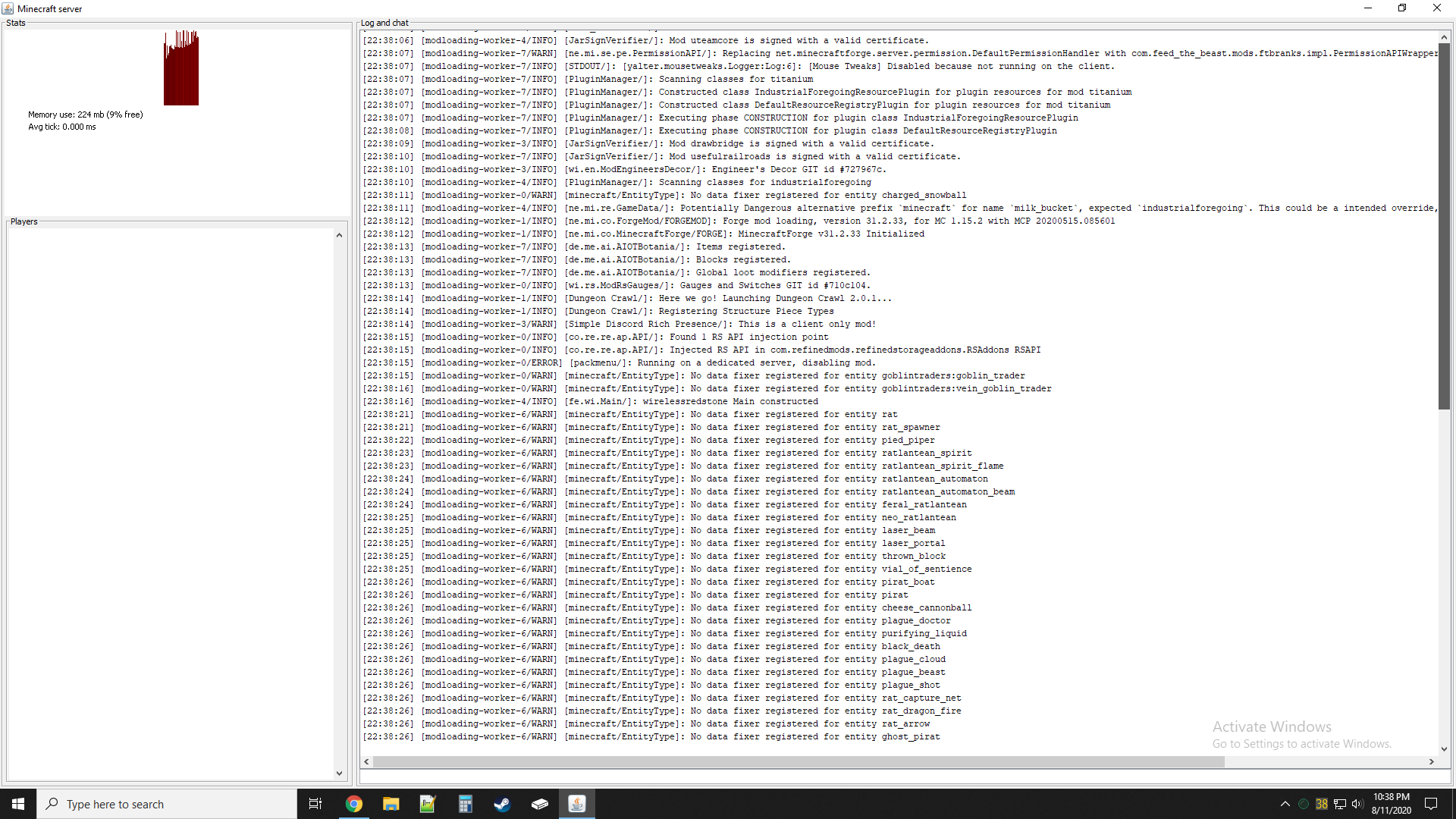Image resolution: width=1456 pixels, height=819 pixels.
Task: Click the log vertical scrollbar thumb
Action: [1444, 226]
